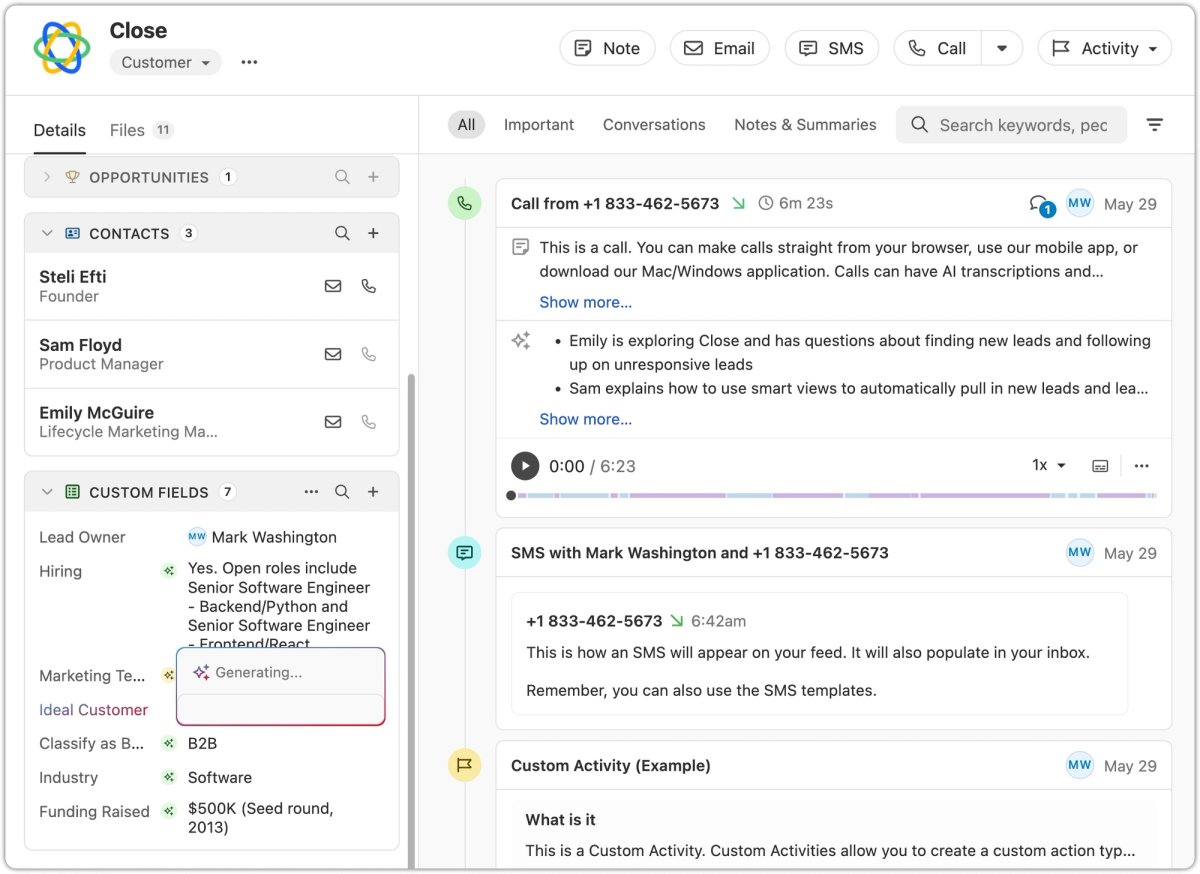Select the Conversations filter tab

(654, 125)
